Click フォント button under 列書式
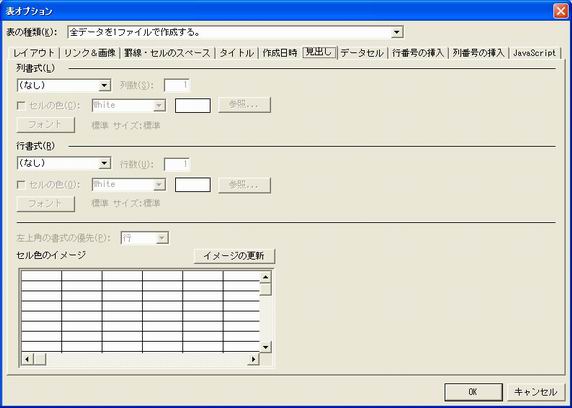572x408 pixels. 46,125
